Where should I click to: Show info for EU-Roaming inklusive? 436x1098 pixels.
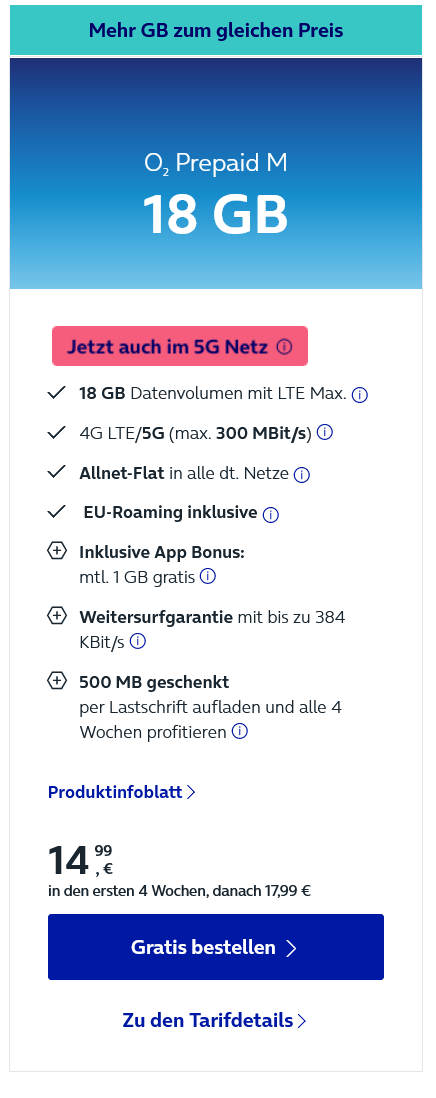tap(271, 515)
